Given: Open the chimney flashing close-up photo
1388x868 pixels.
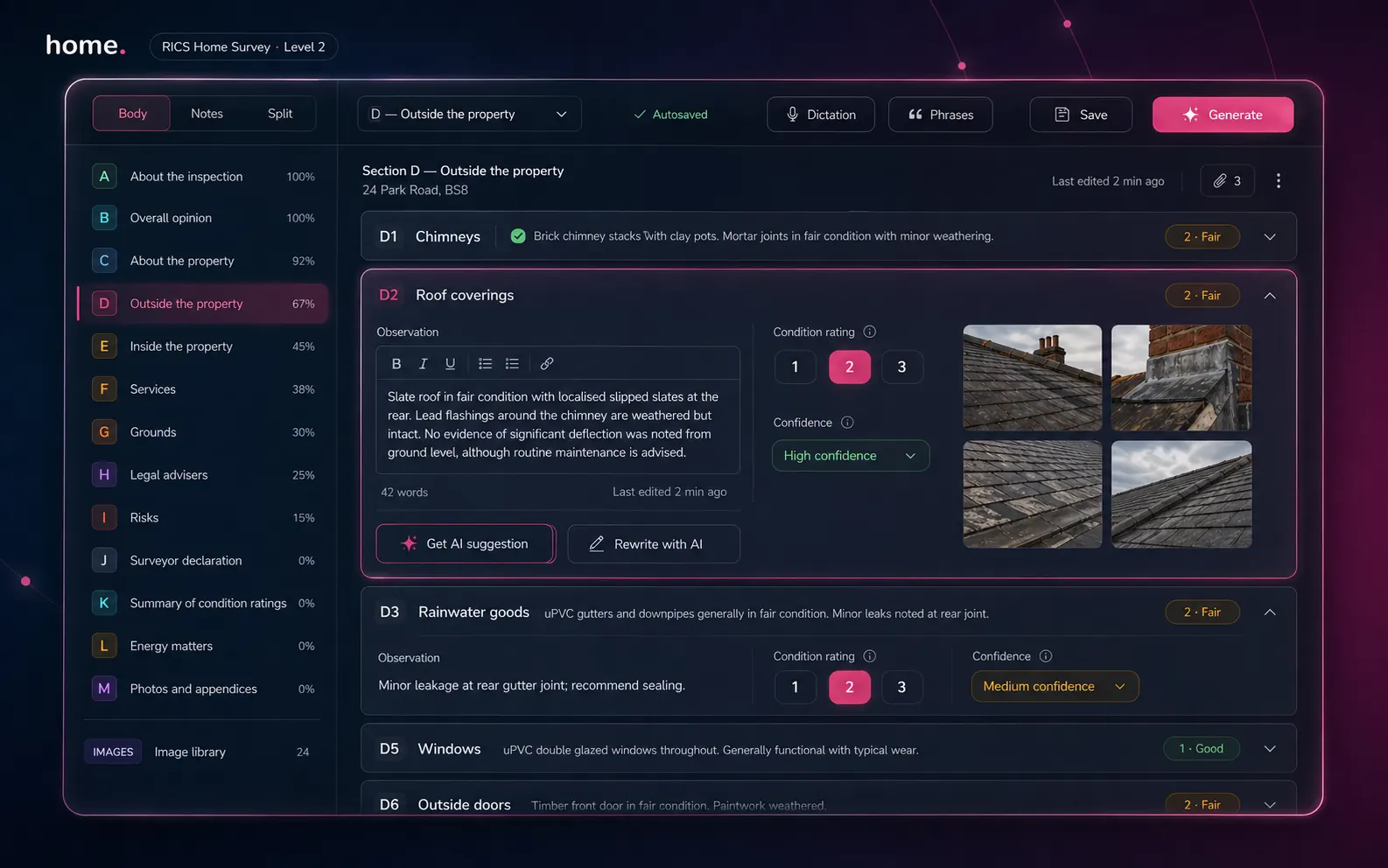Looking at the screenshot, I should pos(1181,378).
